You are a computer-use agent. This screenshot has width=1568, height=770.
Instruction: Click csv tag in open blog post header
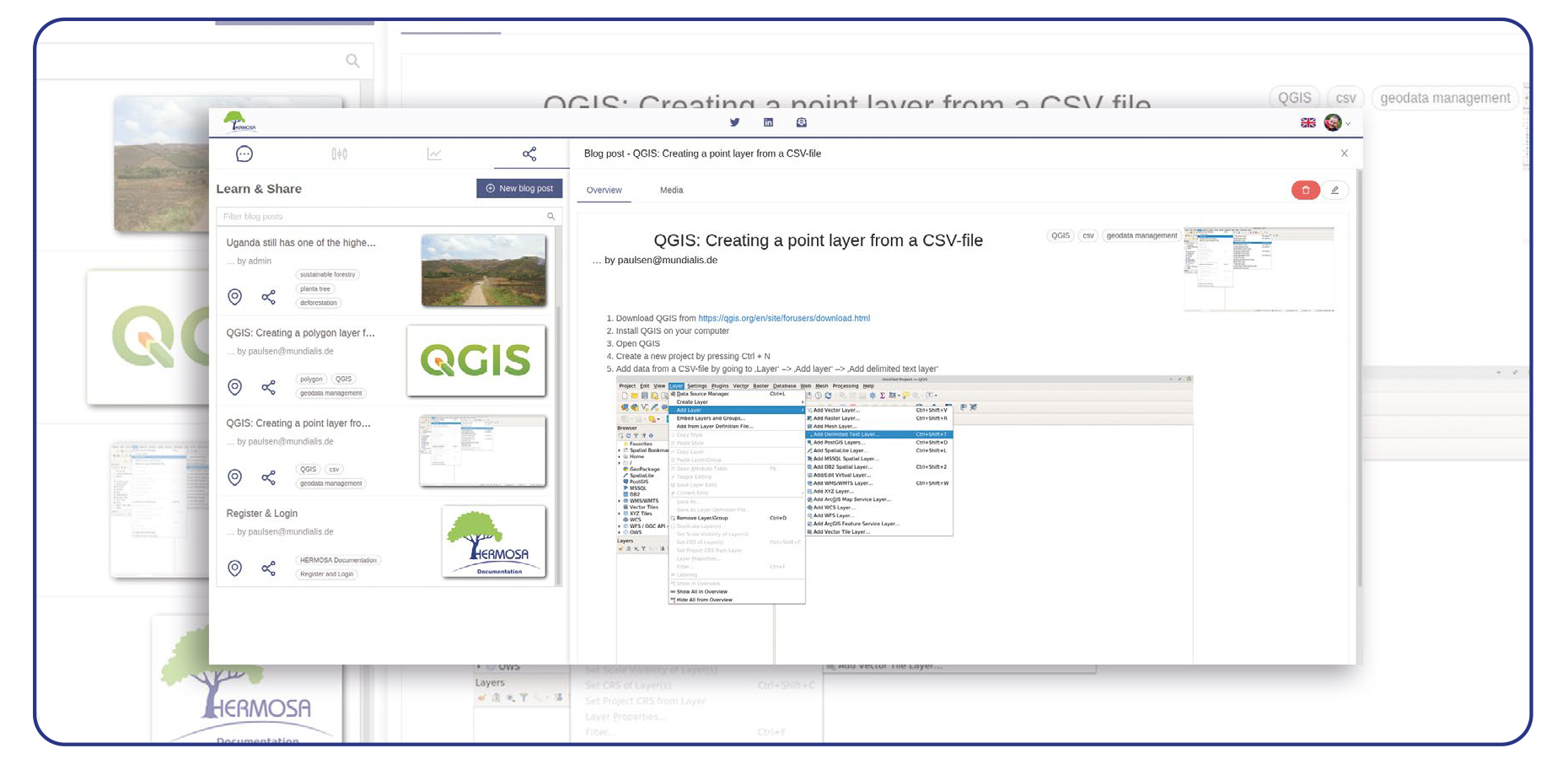click(x=1088, y=236)
